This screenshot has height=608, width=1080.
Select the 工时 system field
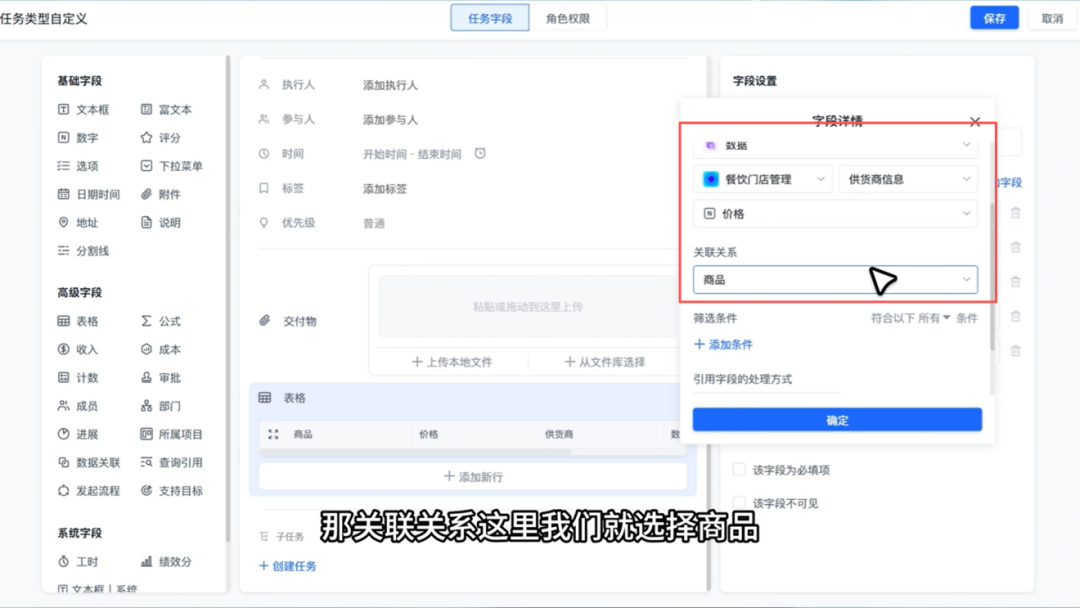tap(78, 561)
